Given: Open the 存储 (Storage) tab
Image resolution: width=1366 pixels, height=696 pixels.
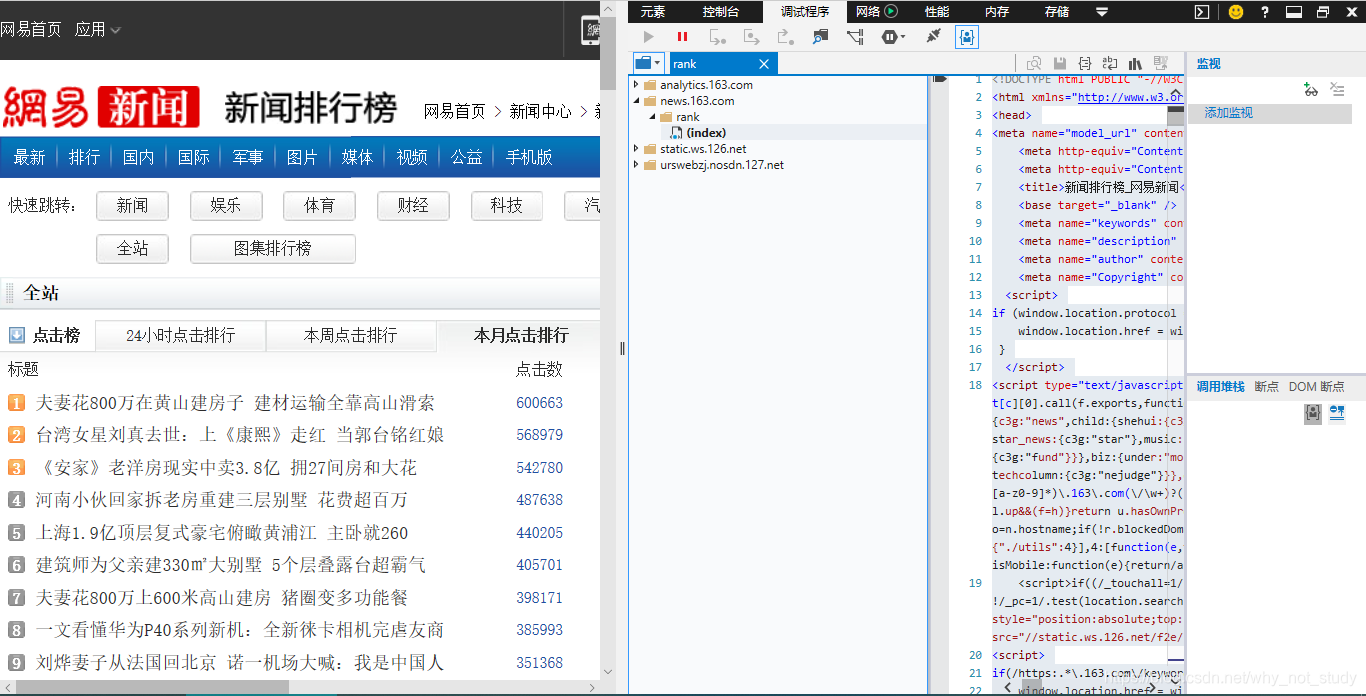Looking at the screenshot, I should 1057,12.
